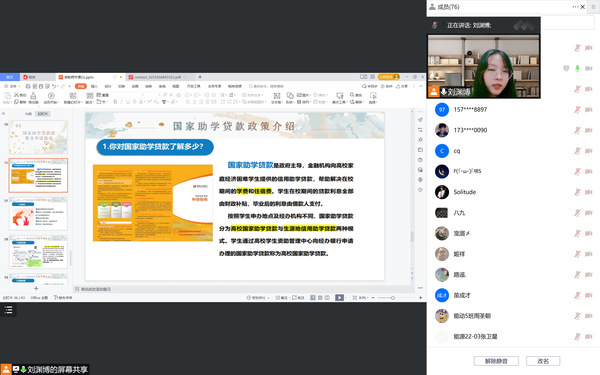
Task: Click the Bold formatting icon in ribbon
Action: pos(115,102)
